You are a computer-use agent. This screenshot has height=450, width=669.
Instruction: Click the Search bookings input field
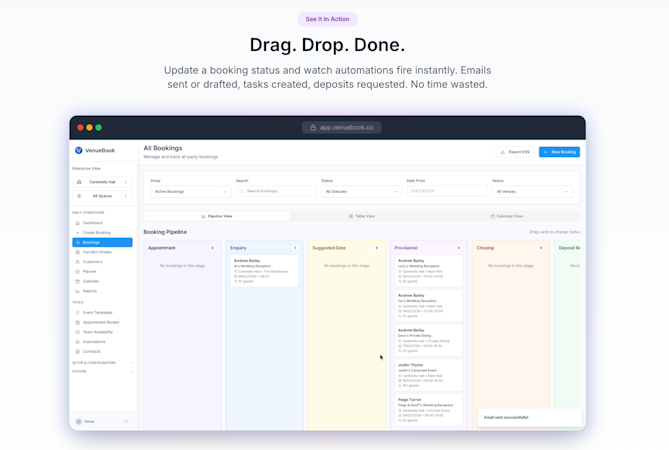coord(276,191)
